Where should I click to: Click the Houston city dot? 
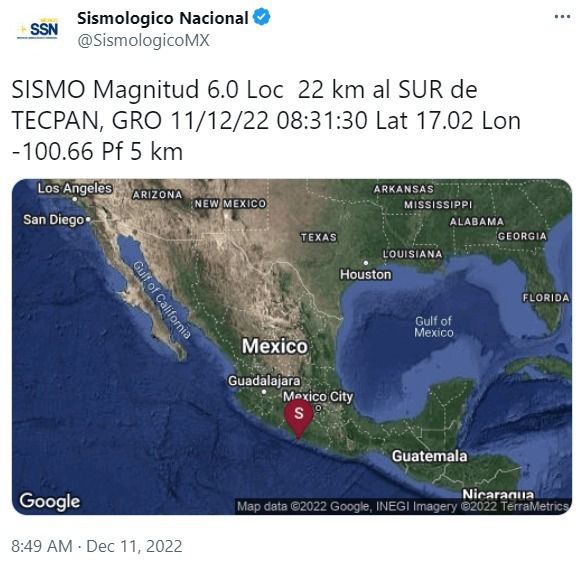point(366,263)
